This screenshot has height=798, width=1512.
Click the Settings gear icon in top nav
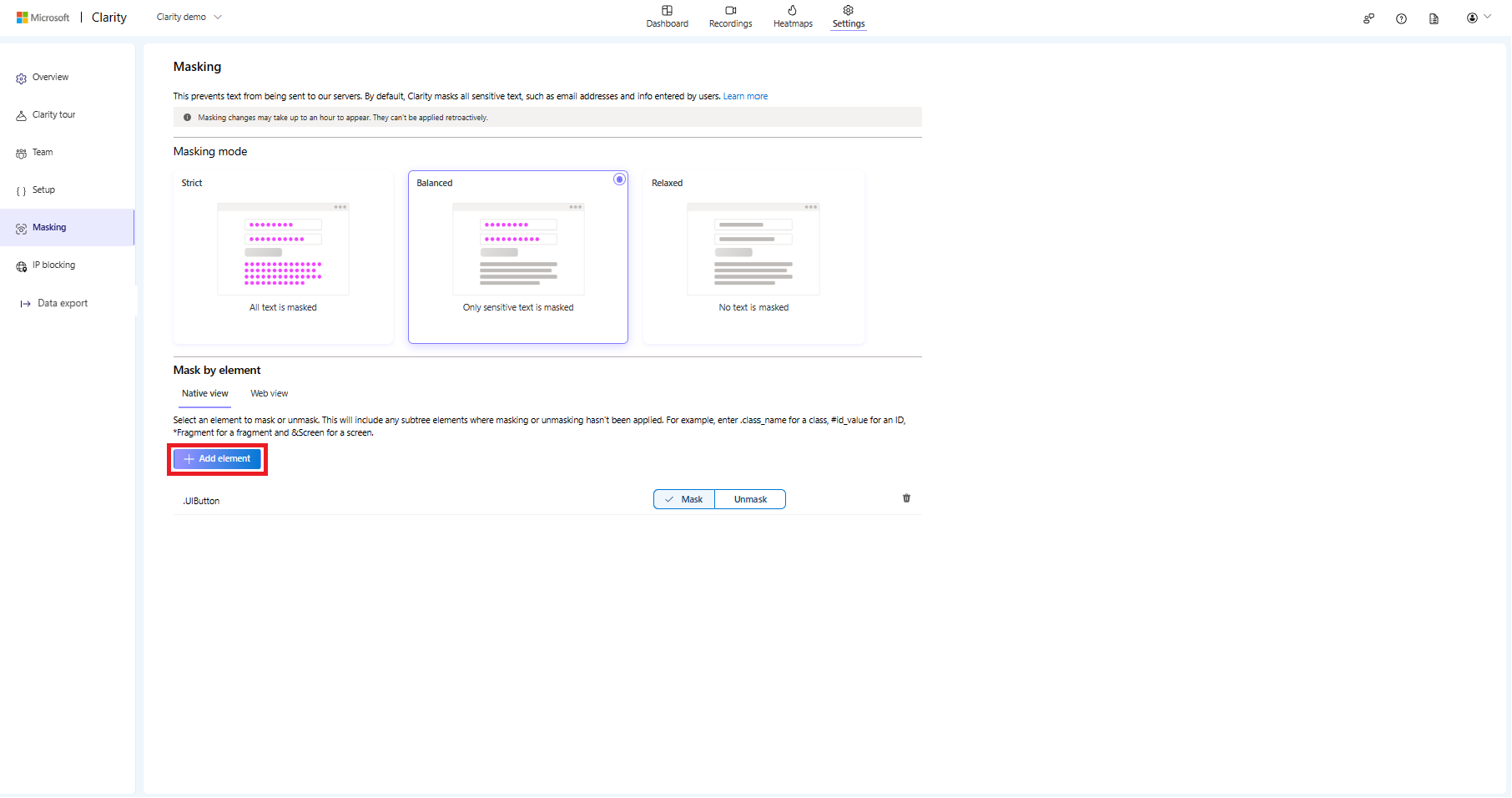pos(849,10)
